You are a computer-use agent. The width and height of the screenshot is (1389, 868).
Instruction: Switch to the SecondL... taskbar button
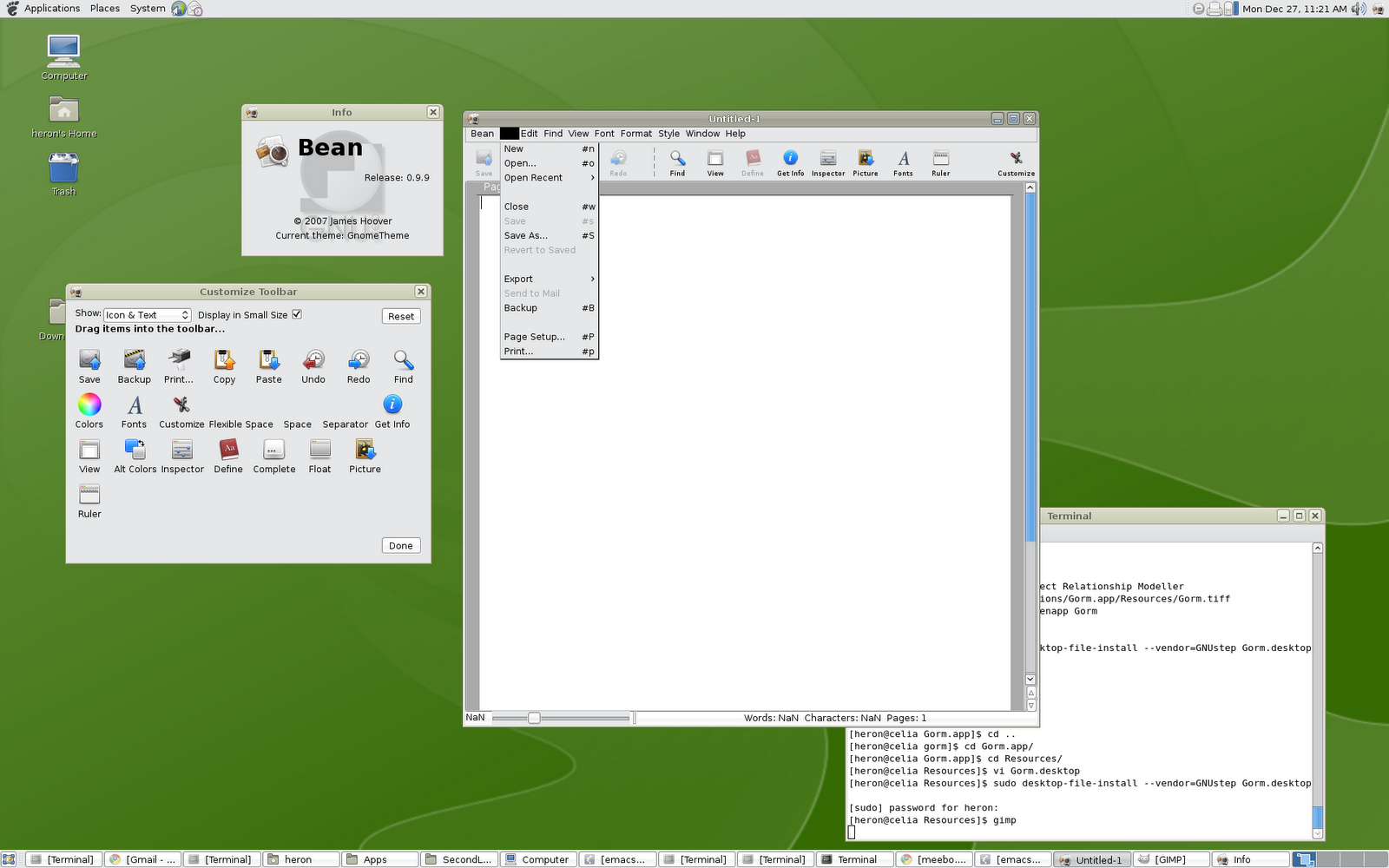458,859
